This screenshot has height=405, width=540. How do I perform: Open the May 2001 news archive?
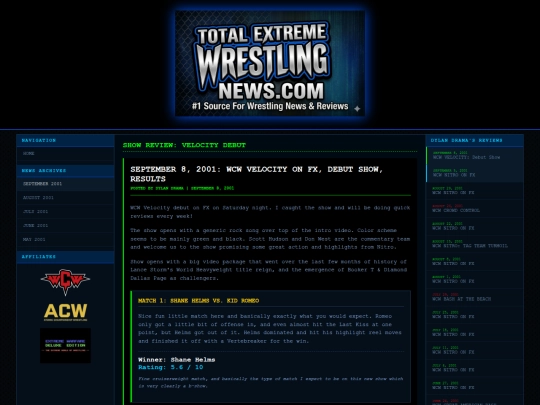[x=65, y=239]
